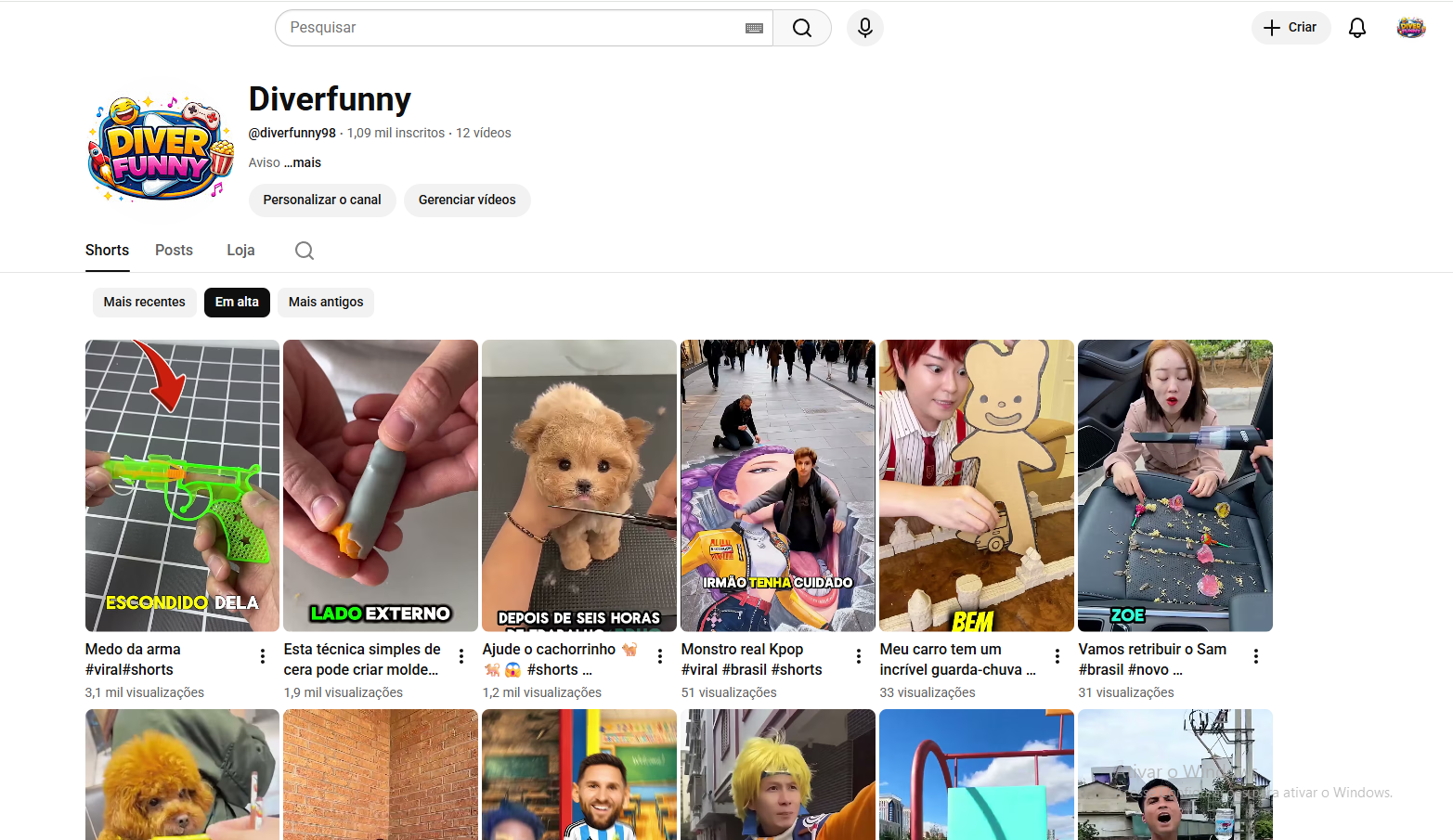Open options menu for Monstro real Kpop
Screen dimensions: 1453x840
point(859,656)
